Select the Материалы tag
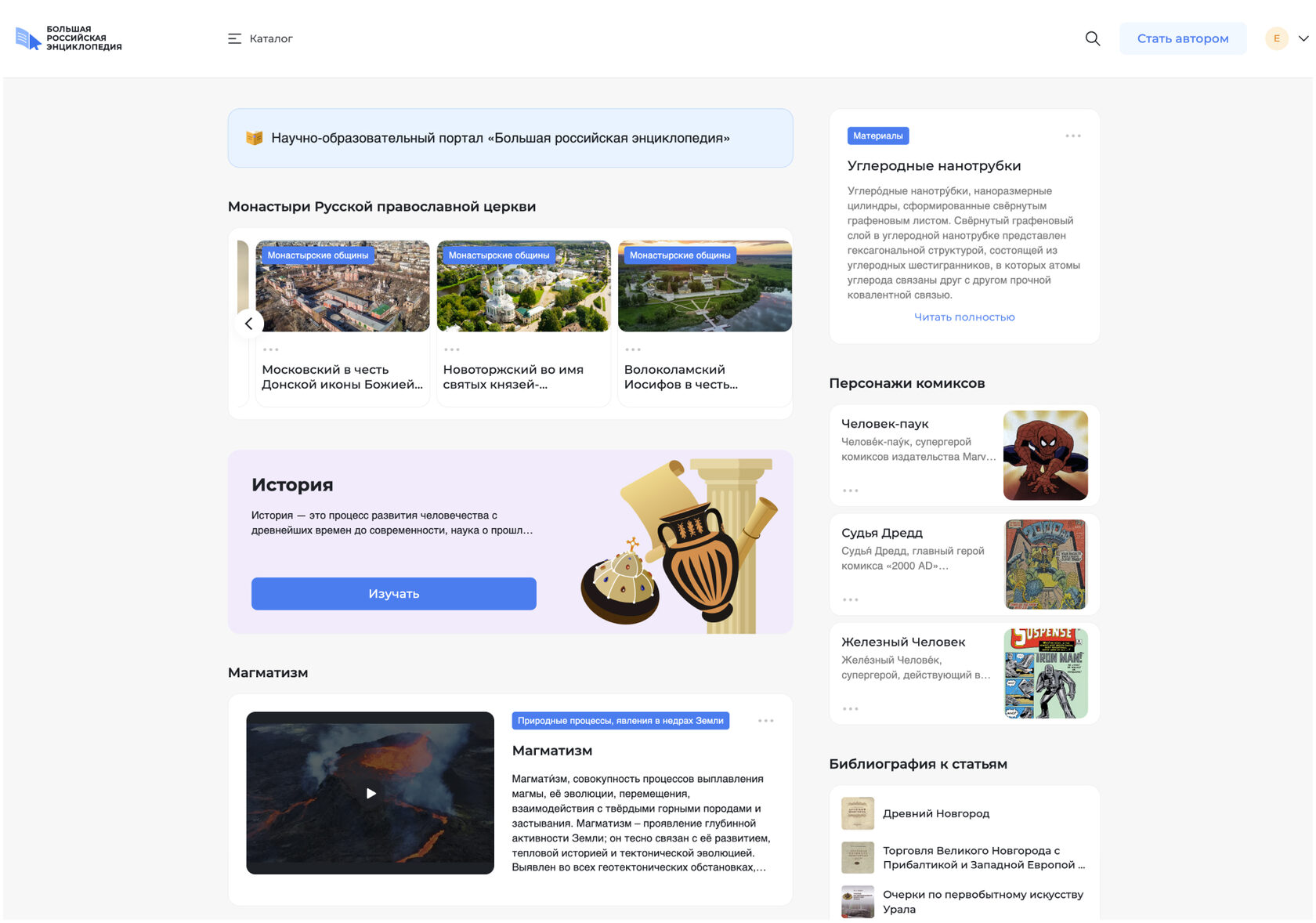The height and width of the screenshot is (923, 1316). coord(878,136)
